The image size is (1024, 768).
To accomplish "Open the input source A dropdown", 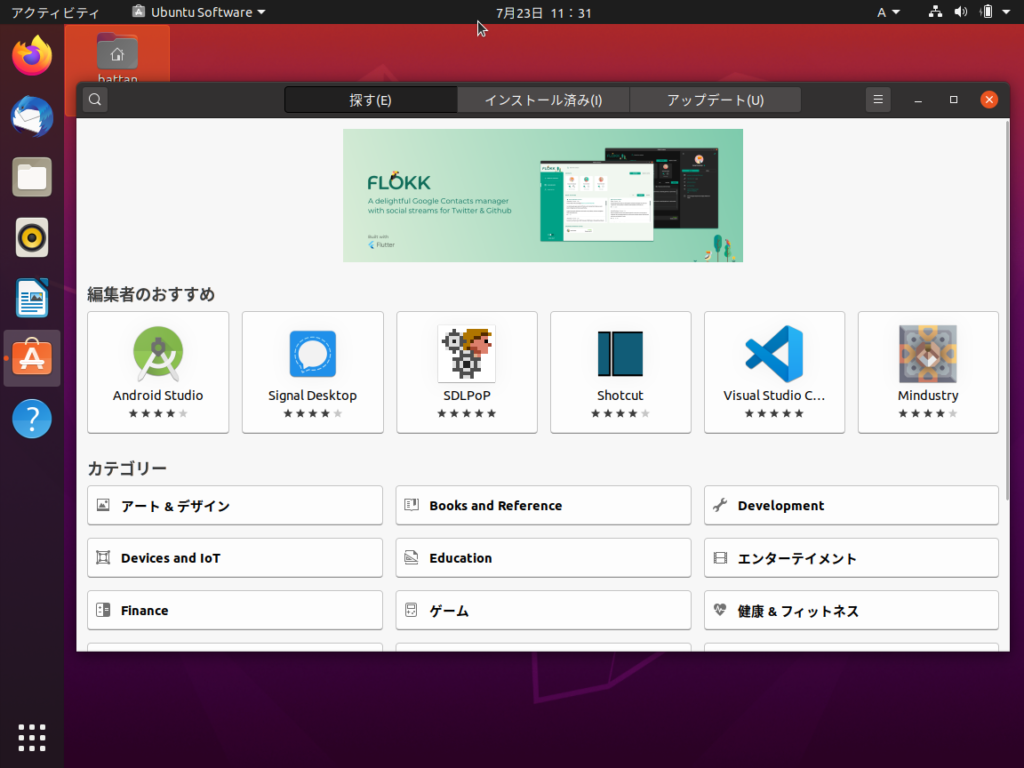I will click(888, 12).
